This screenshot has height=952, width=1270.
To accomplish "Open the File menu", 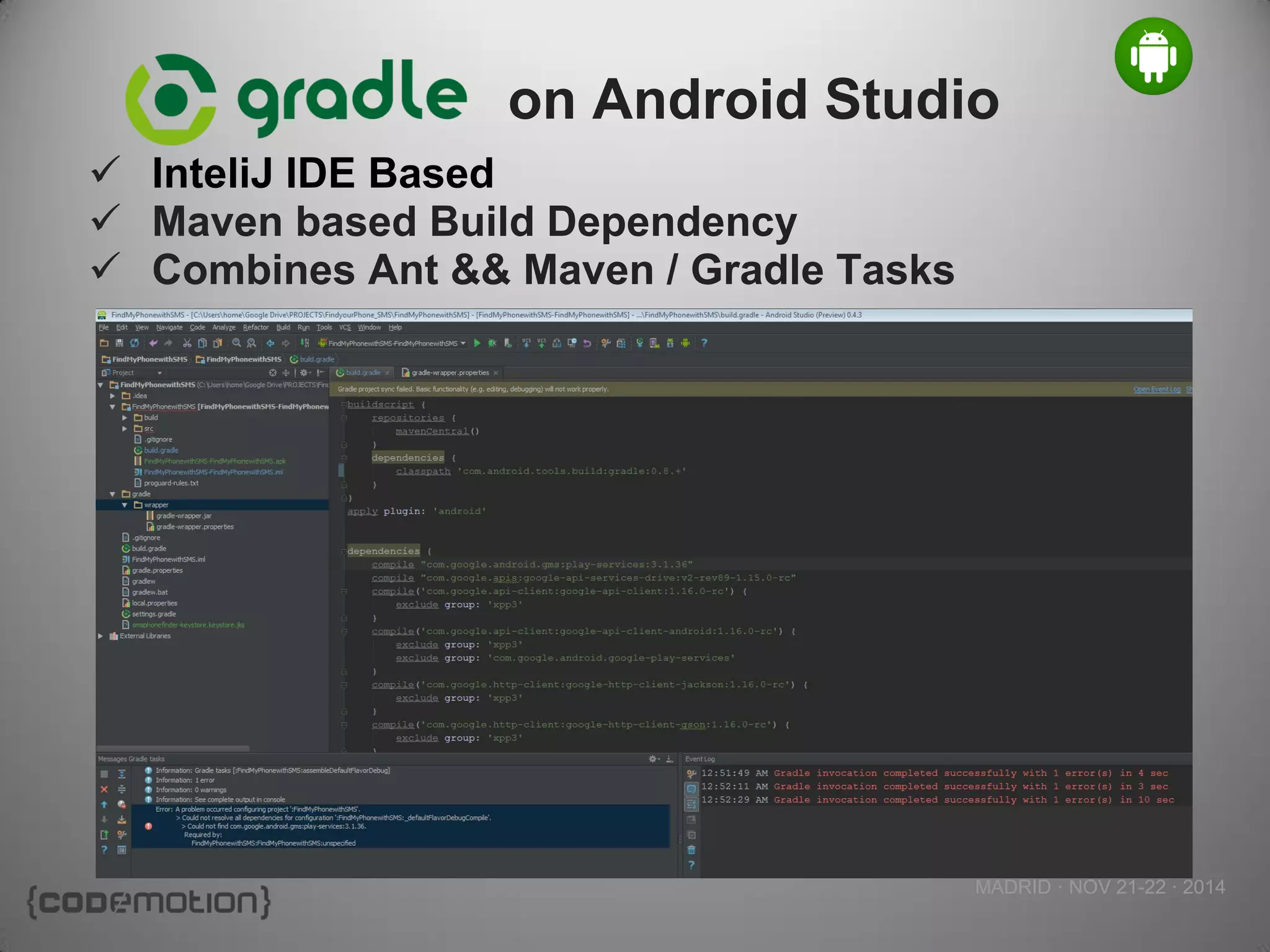I will pyautogui.click(x=104, y=327).
